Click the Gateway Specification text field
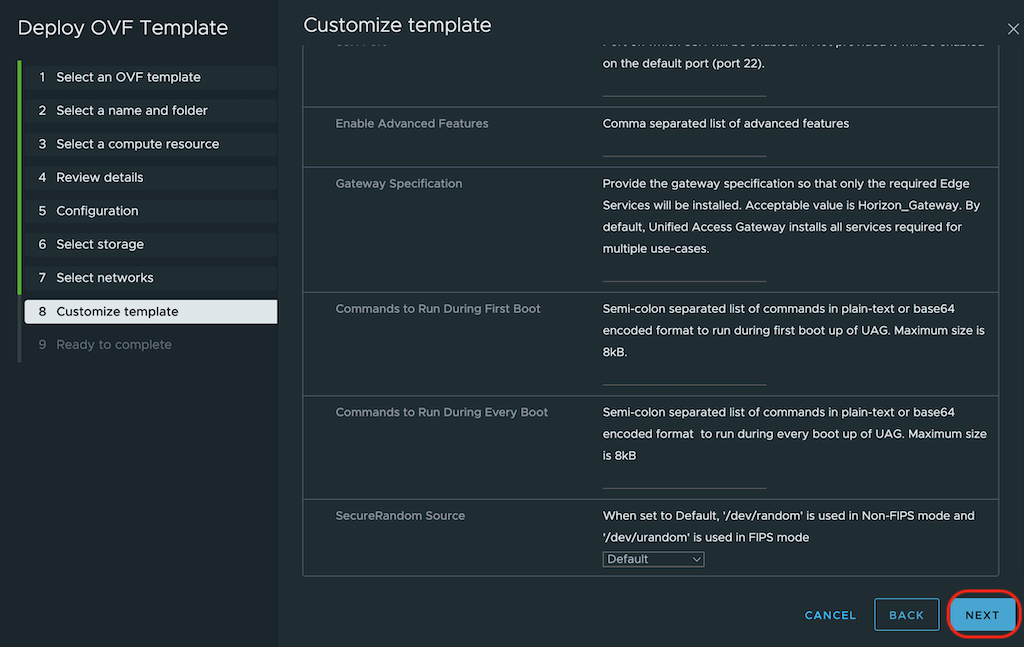 click(x=684, y=272)
